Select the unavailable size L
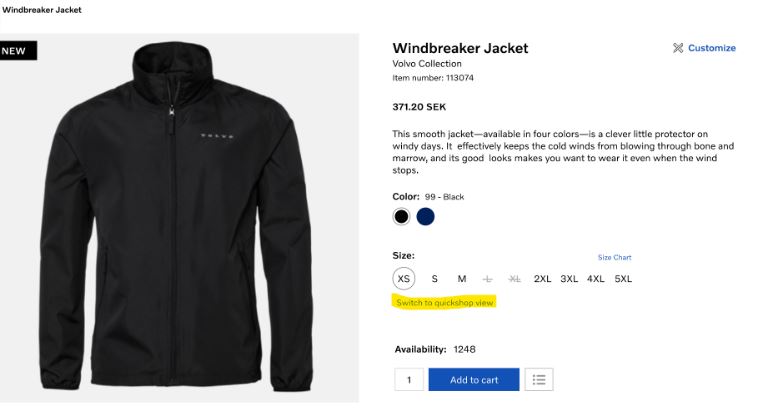 click(x=487, y=279)
